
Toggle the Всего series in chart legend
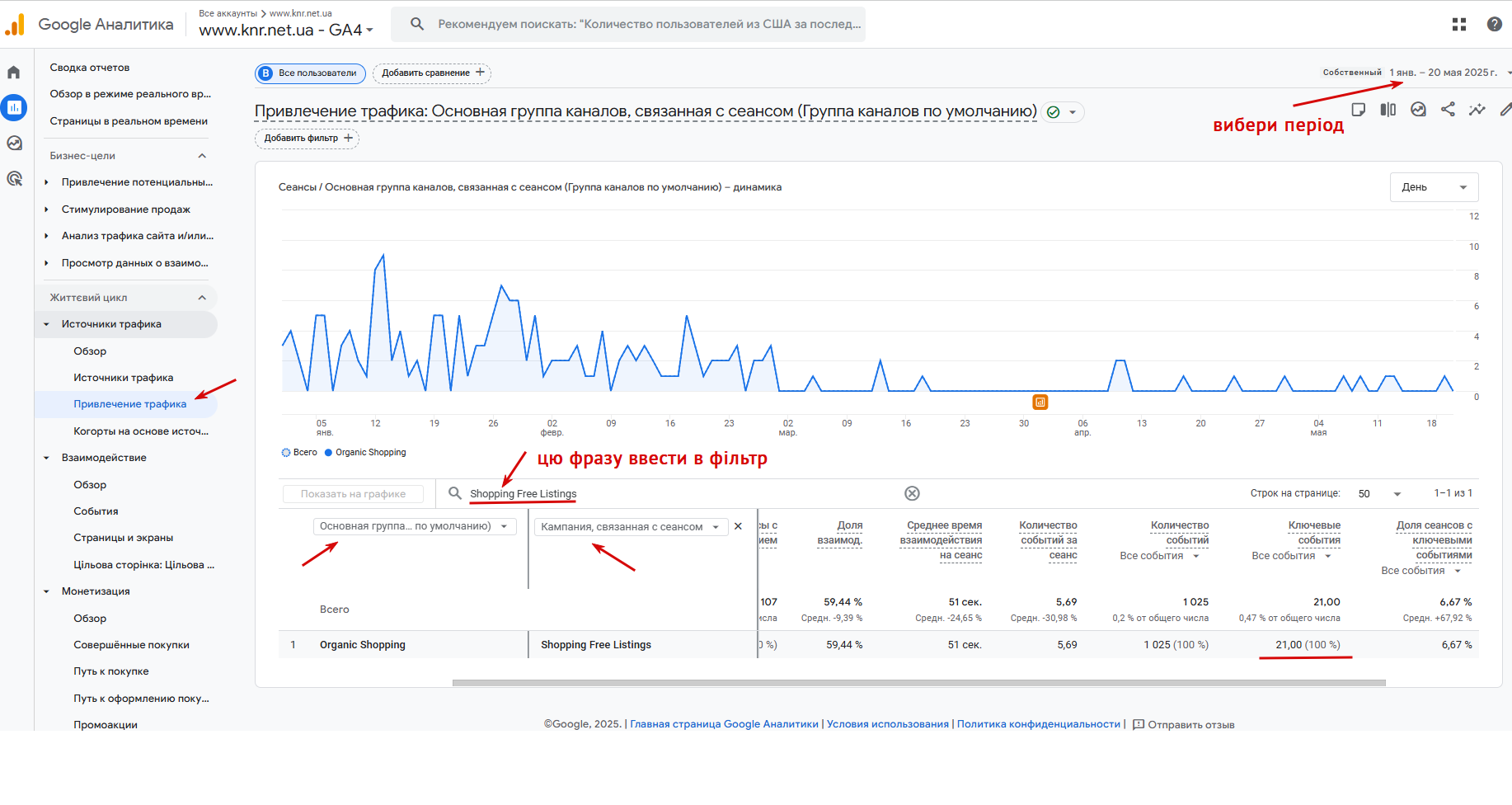(299, 453)
